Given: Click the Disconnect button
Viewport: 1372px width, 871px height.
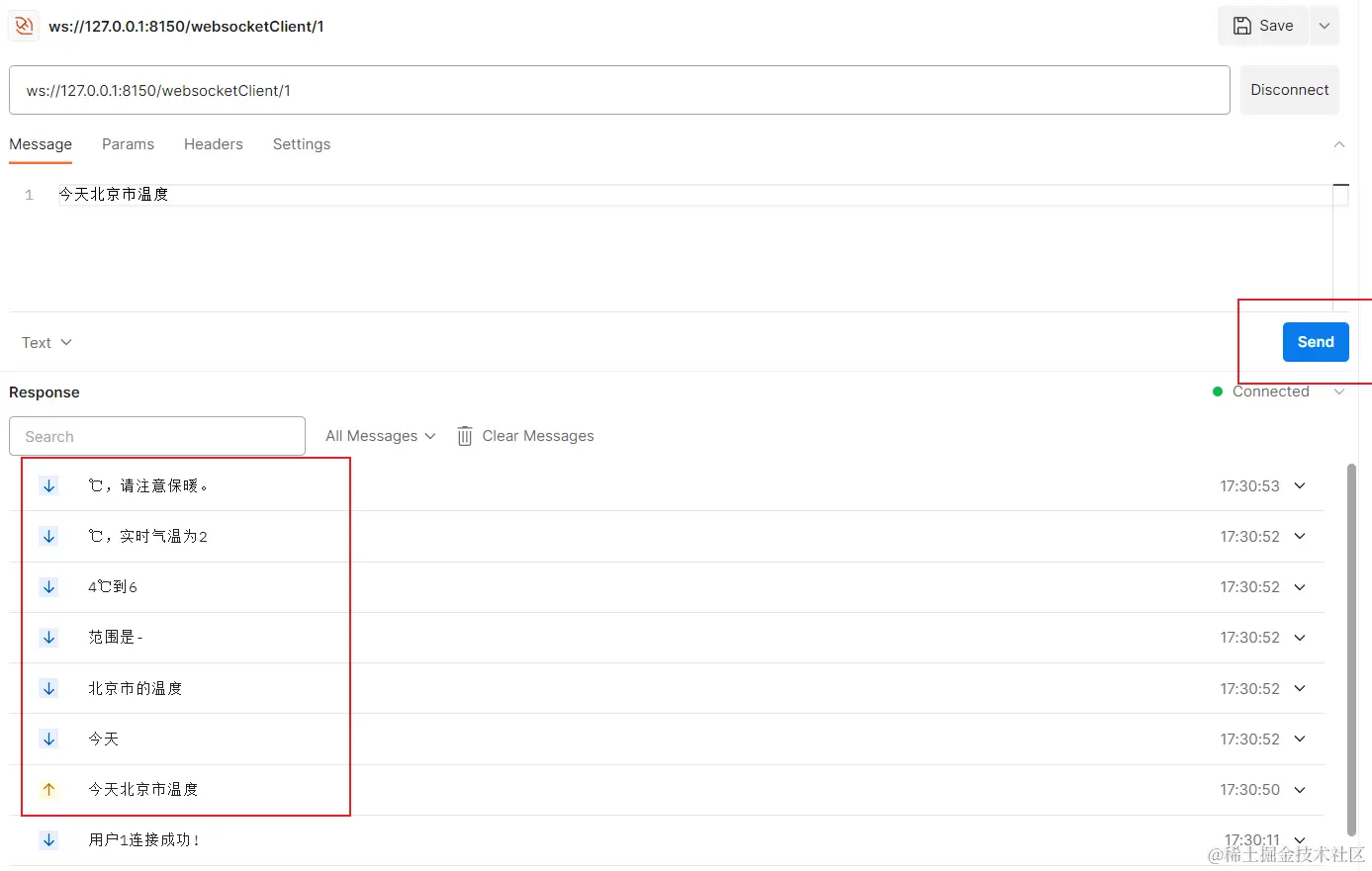Looking at the screenshot, I should pos(1290,90).
